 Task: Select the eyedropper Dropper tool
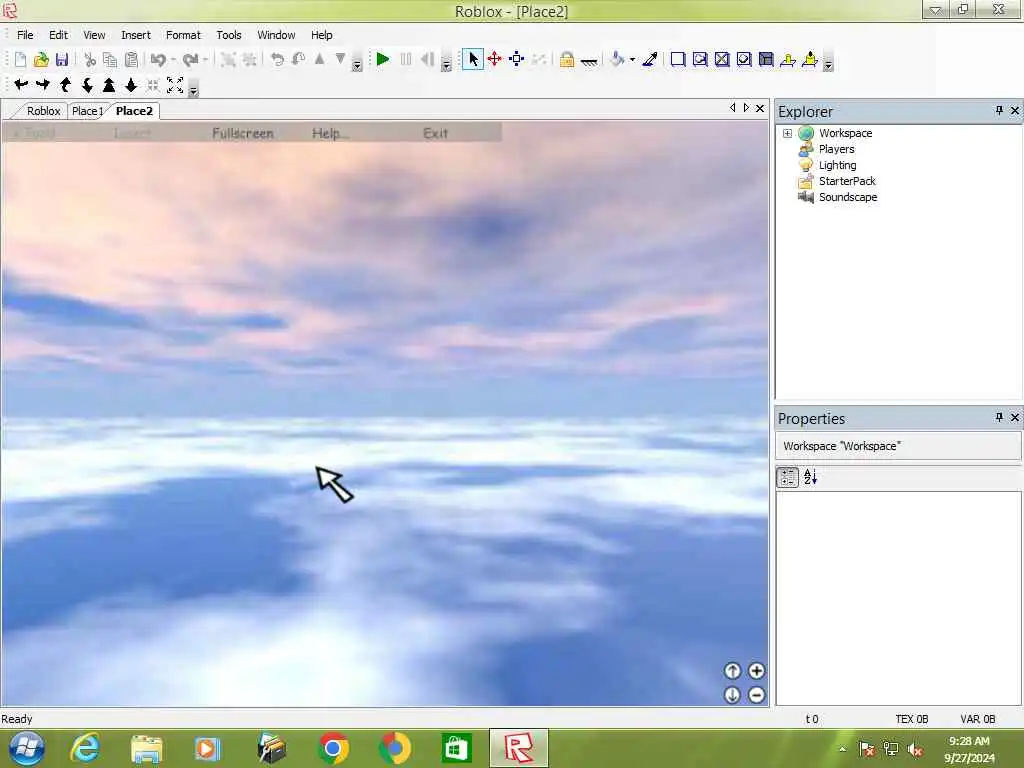point(650,60)
